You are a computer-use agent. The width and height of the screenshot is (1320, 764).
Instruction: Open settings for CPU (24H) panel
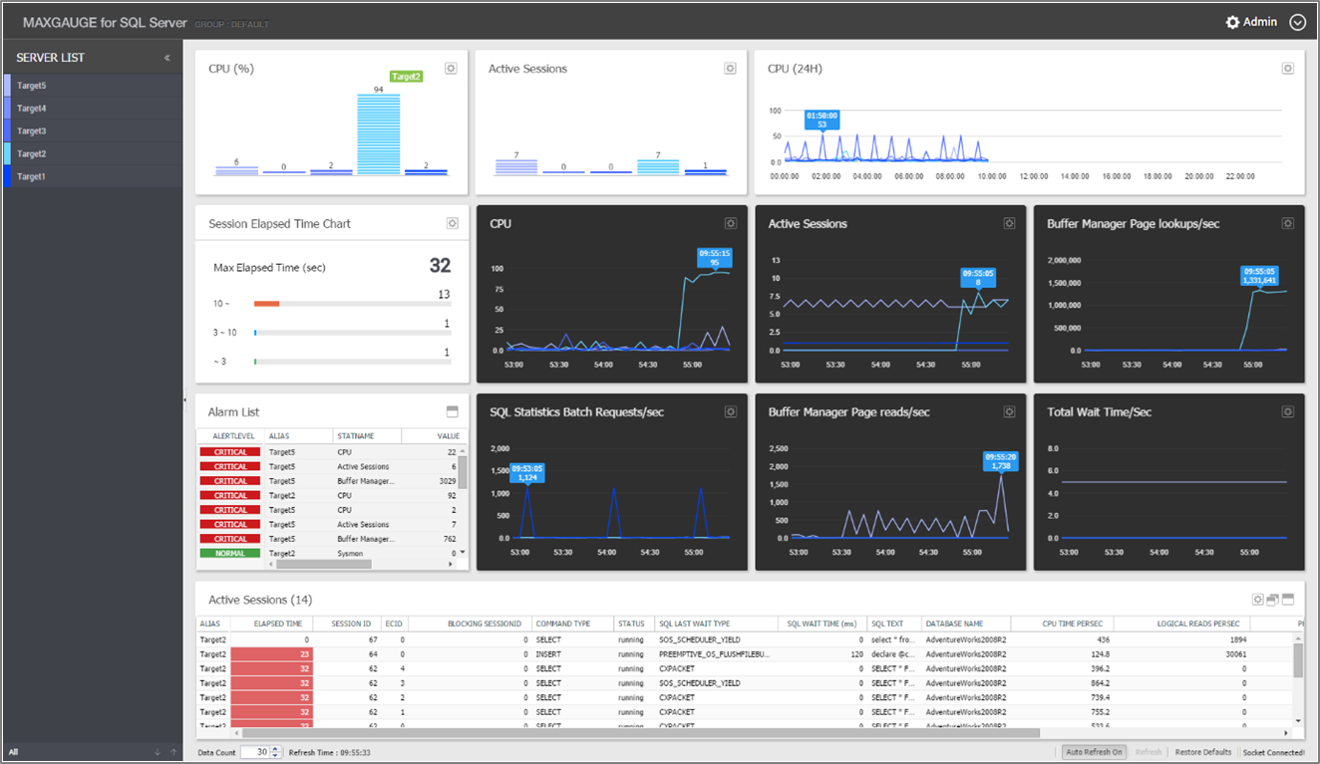click(x=1288, y=69)
